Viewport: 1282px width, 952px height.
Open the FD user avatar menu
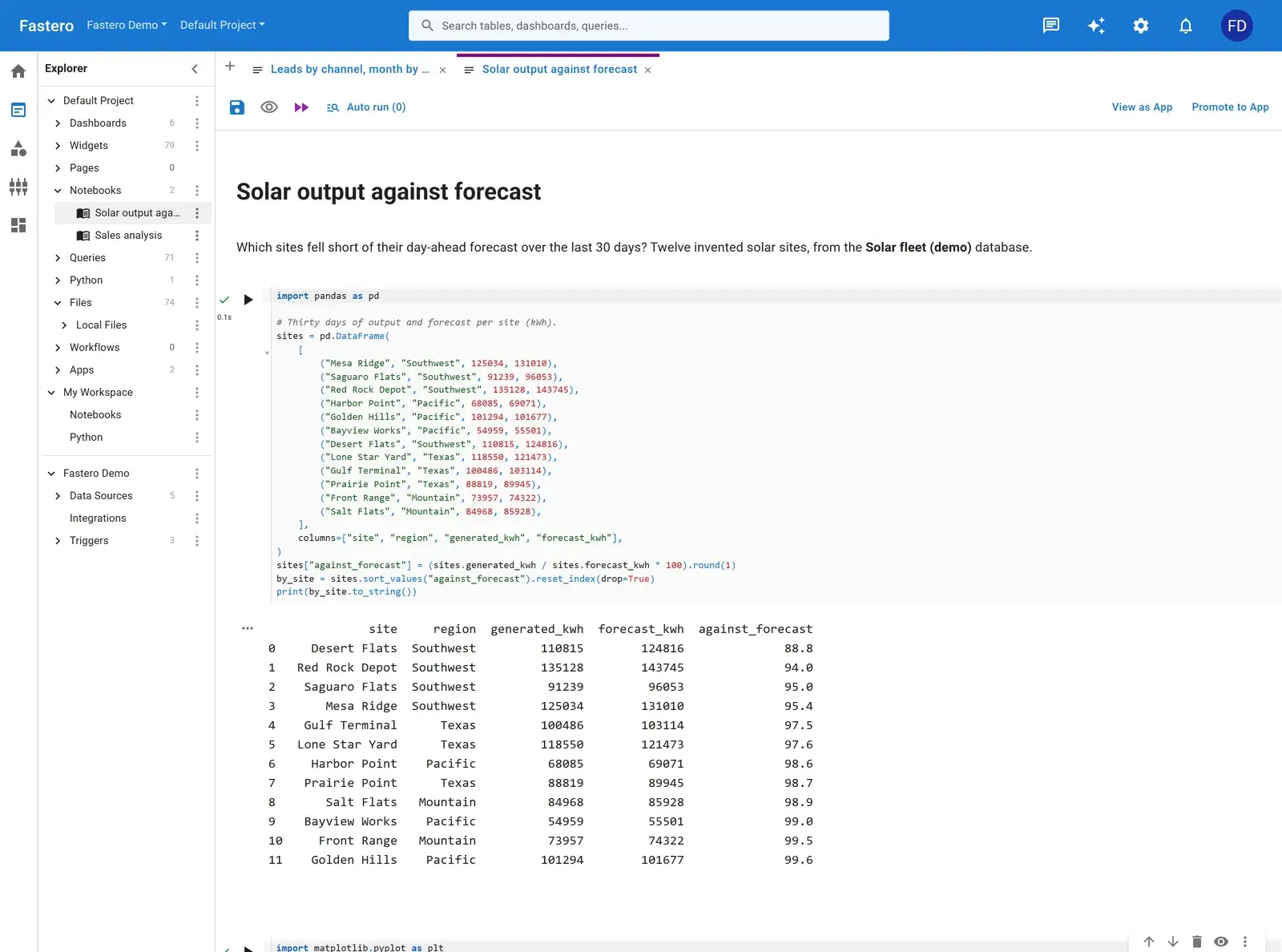[x=1236, y=26]
